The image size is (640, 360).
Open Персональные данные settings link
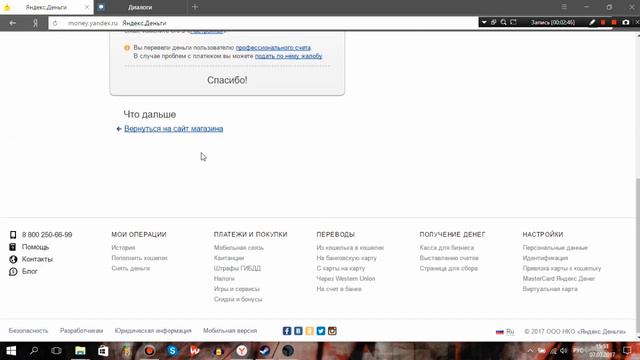(x=555, y=248)
